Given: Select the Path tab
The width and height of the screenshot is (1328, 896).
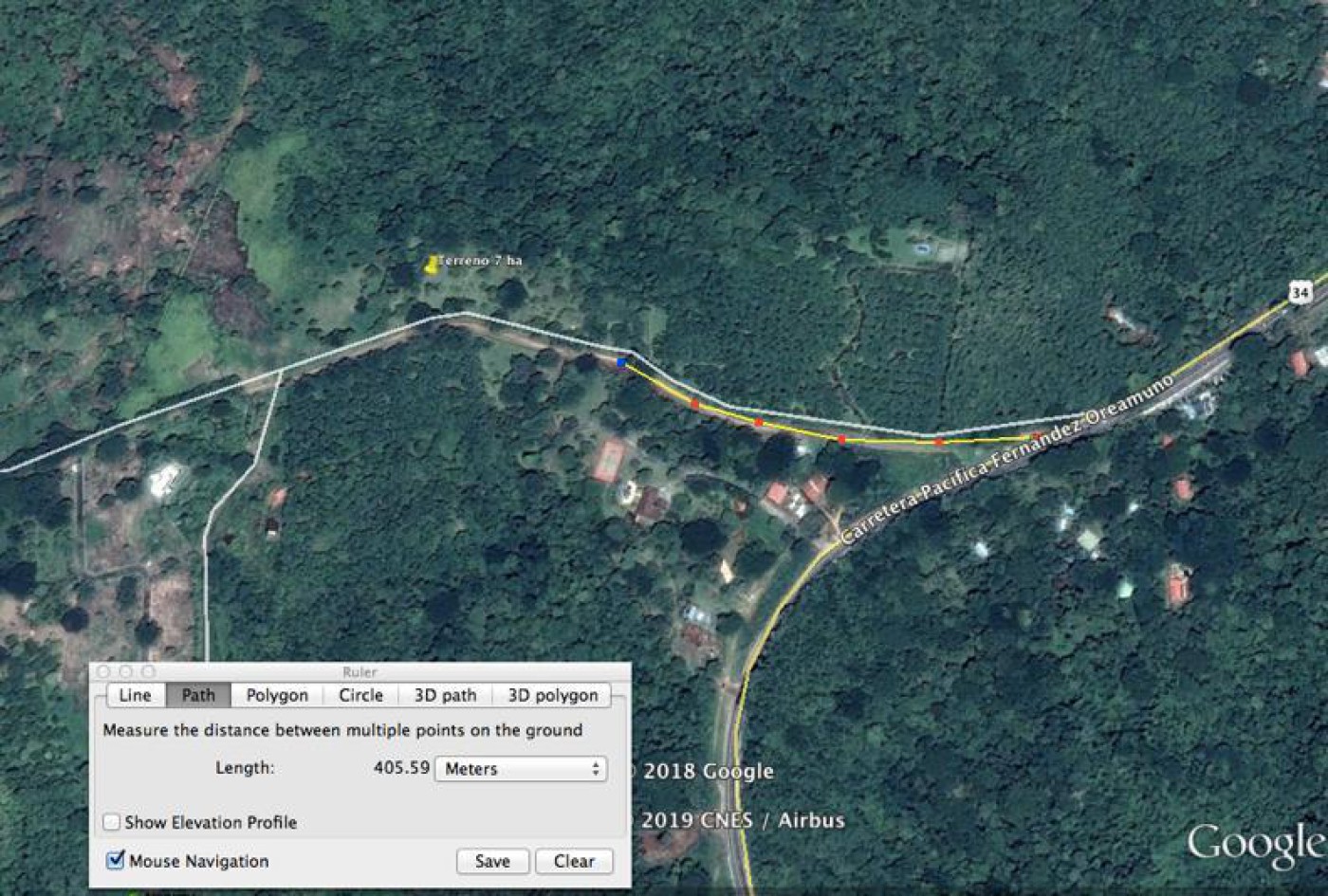Looking at the screenshot, I should point(198,695).
